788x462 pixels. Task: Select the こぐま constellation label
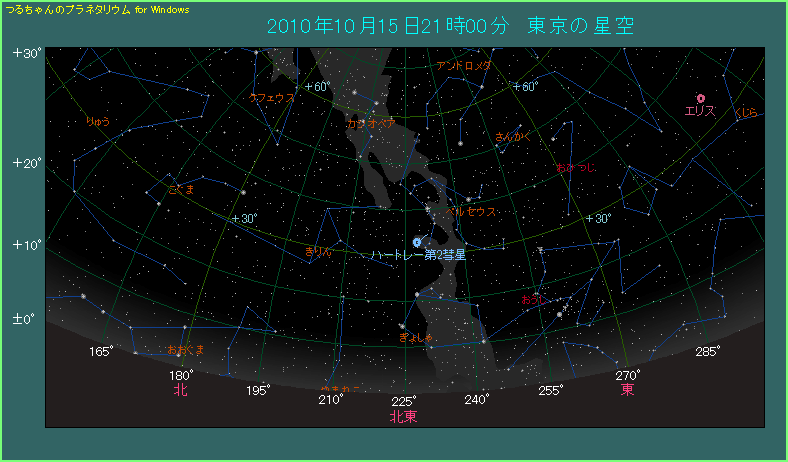point(182,189)
